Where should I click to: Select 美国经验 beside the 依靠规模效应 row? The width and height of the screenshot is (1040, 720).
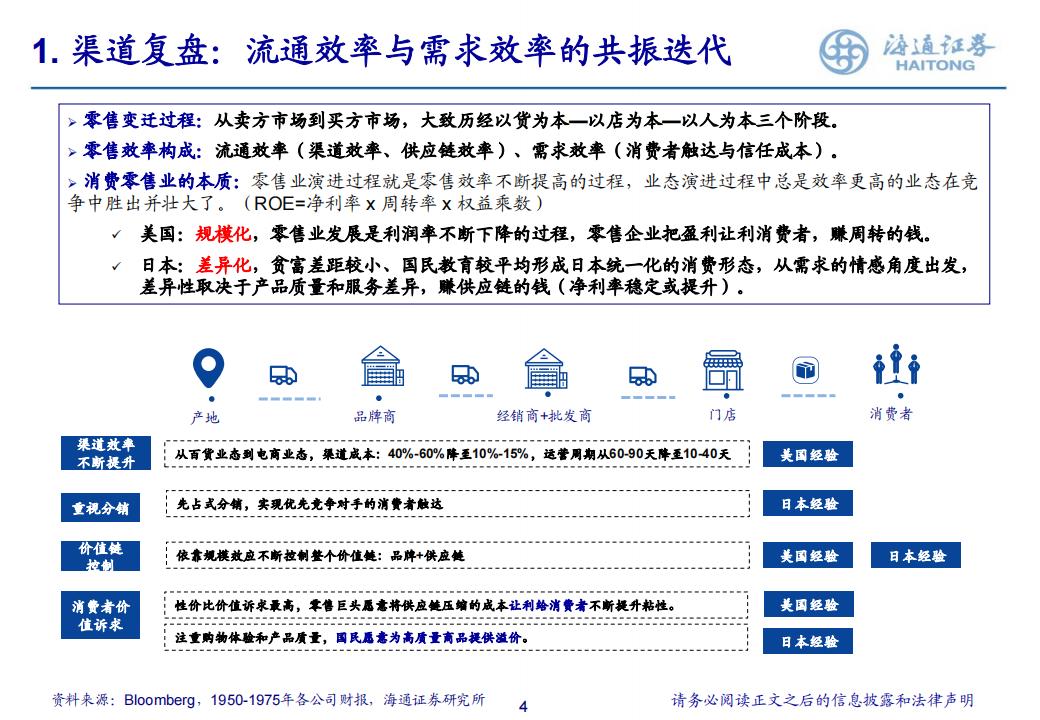(x=808, y=556)
